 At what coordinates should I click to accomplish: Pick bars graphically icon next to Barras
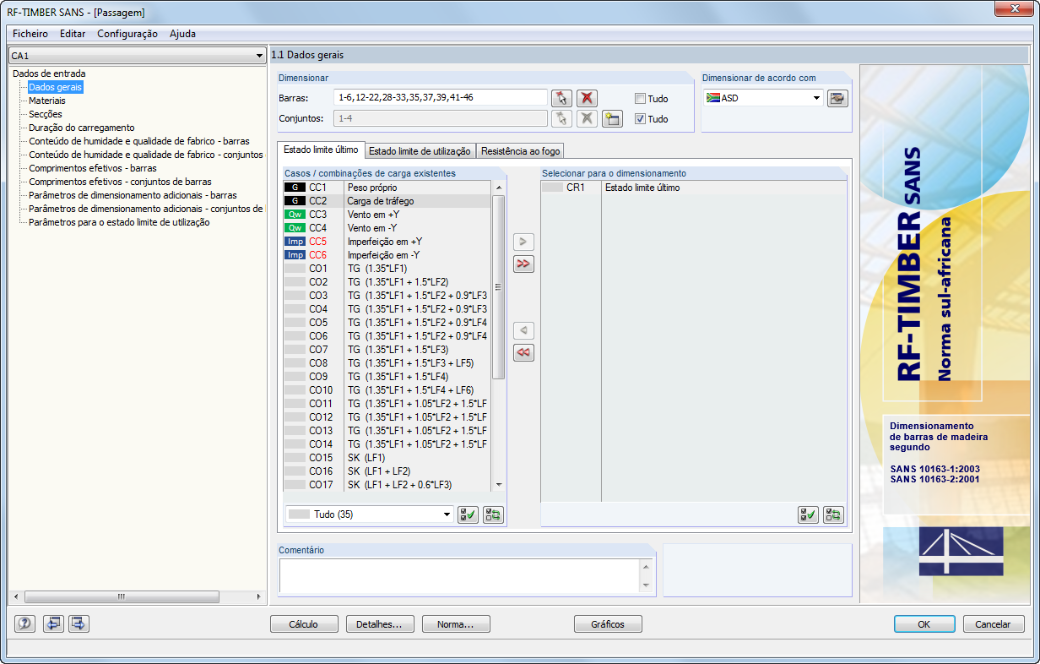point(561,98)
